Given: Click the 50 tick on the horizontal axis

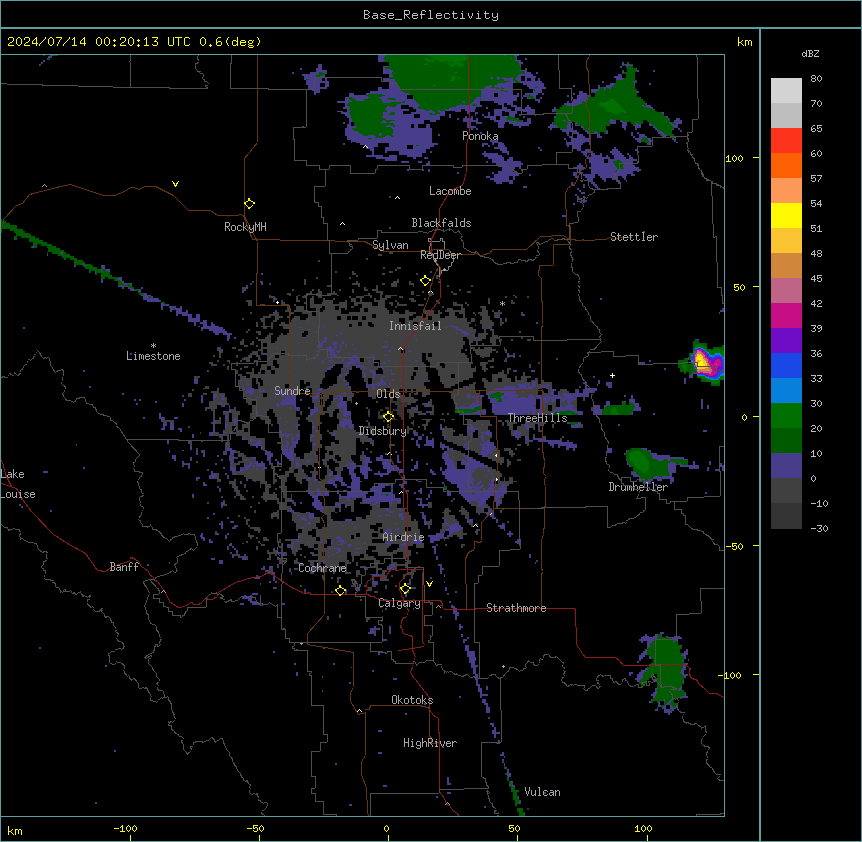Looking at the screenshot, I should 514,828.
